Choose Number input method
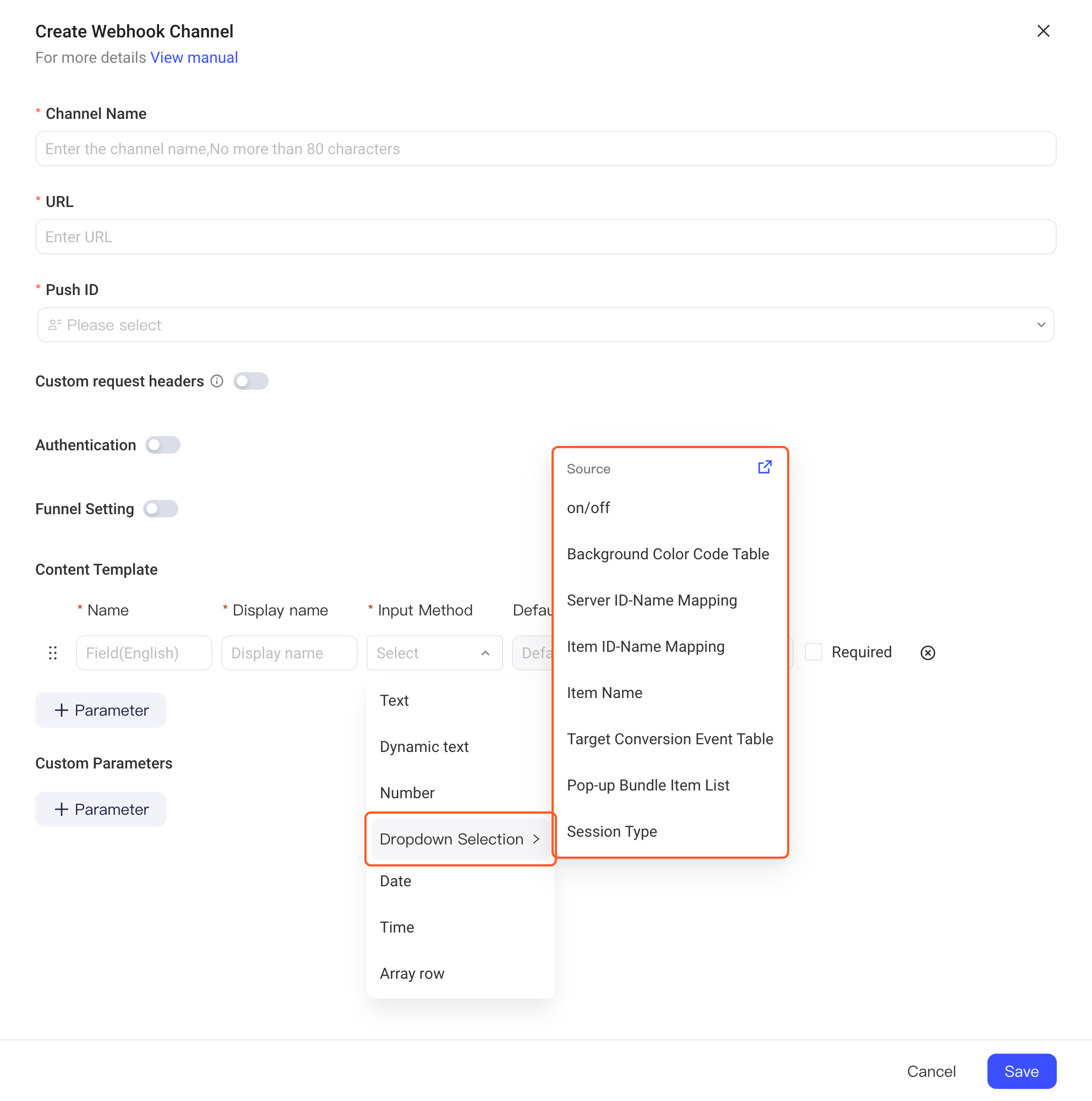This screenshot has height=1101, width=1092. coord(460,793)
